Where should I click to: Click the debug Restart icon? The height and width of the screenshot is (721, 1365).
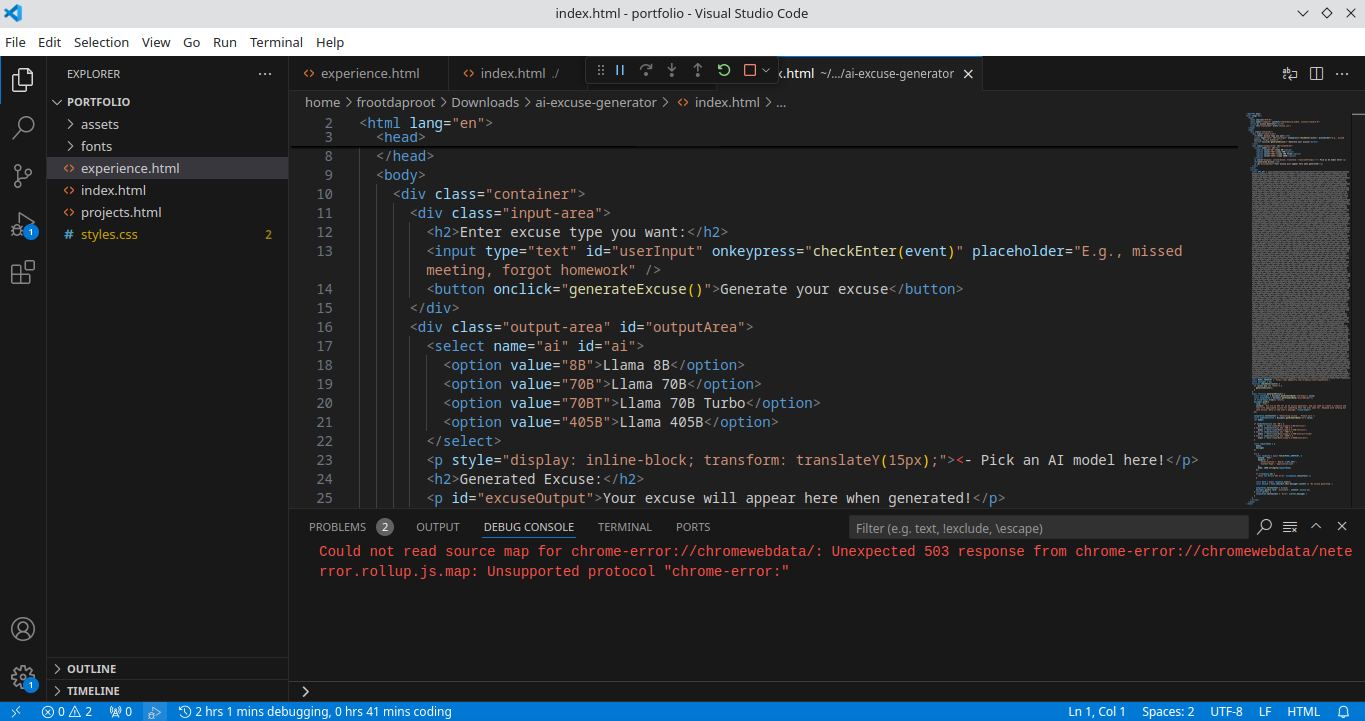[724, 70]
